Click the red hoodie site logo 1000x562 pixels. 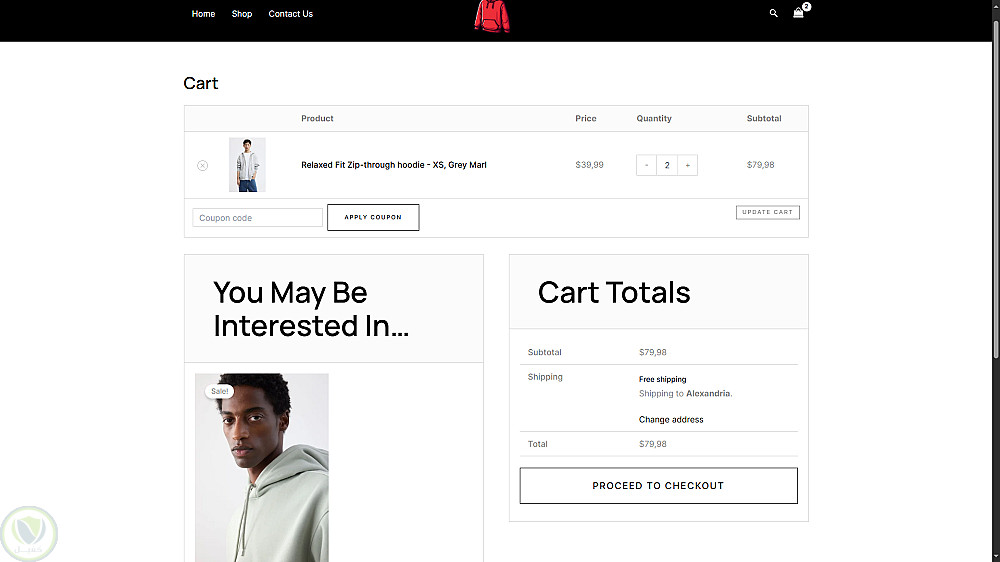tap(491, 17)
